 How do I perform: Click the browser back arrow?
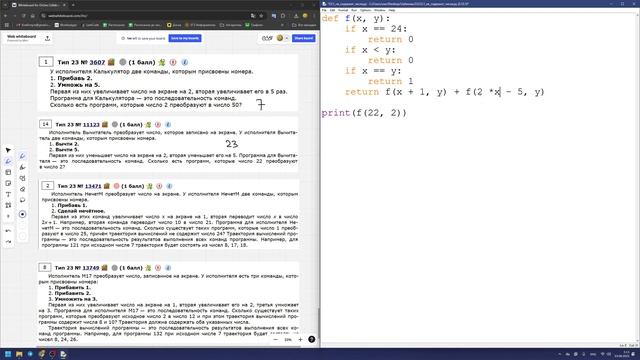tap(6, 16)
